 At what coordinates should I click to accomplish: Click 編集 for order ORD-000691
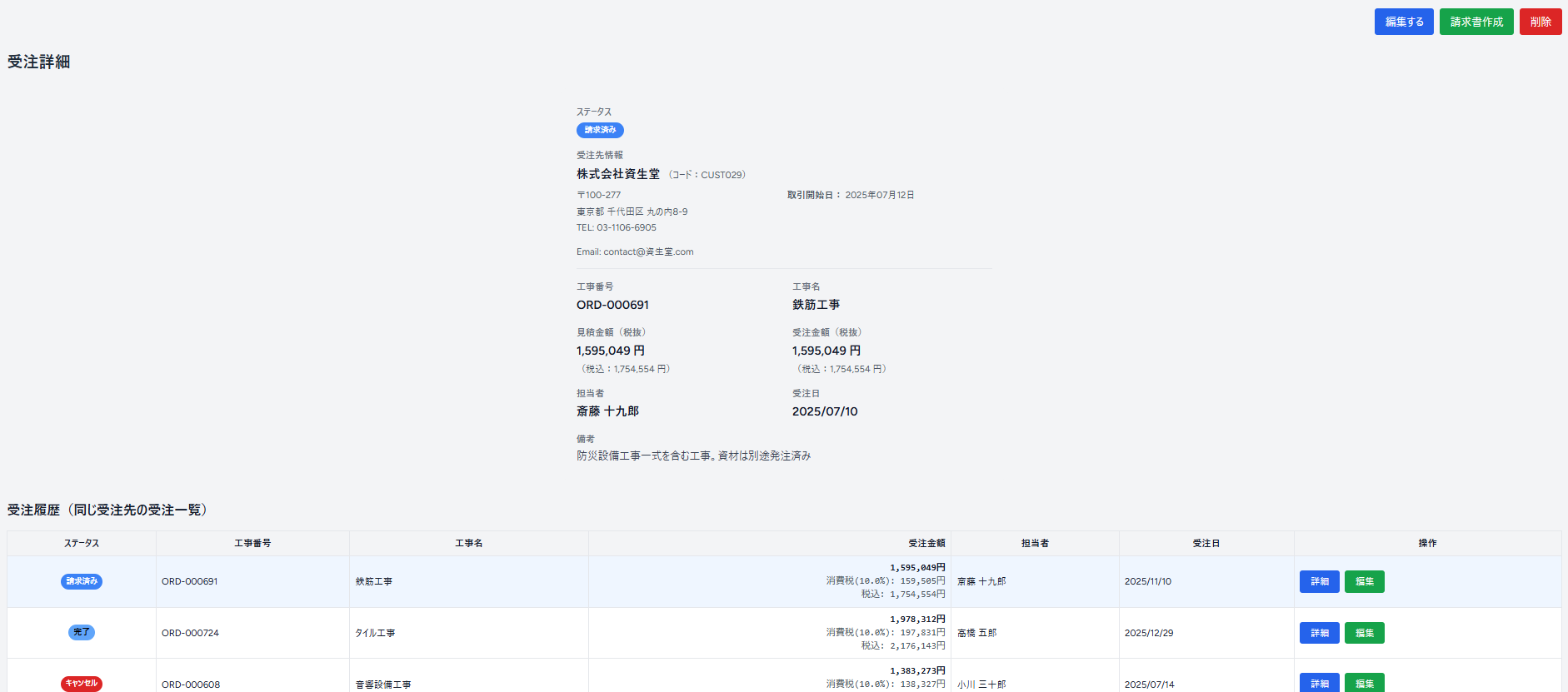coord(1364,581)
